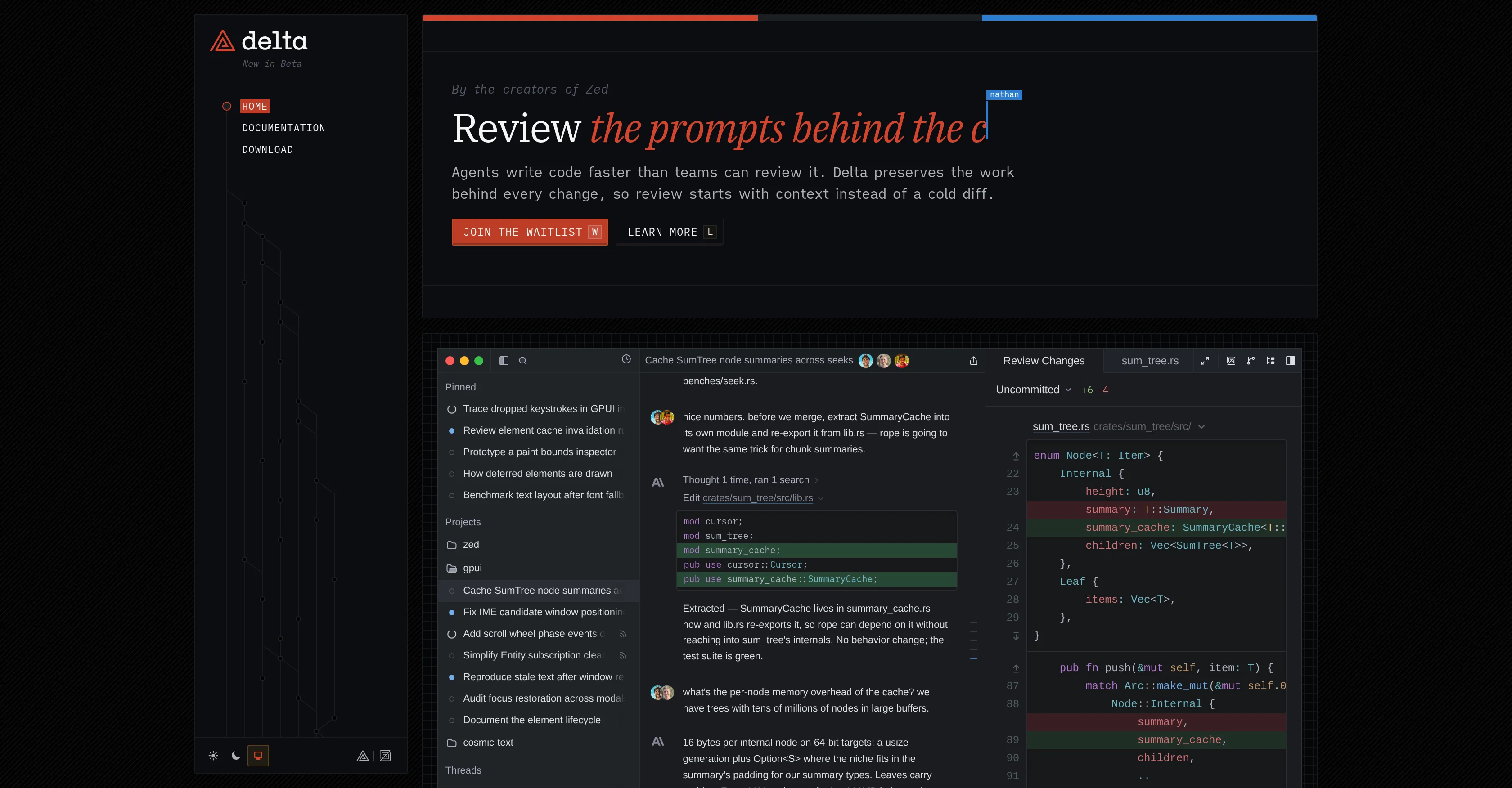1512x788 pixels.
Task: Click the file tree icon in the review toolbar
Action: click(1271, 361)
